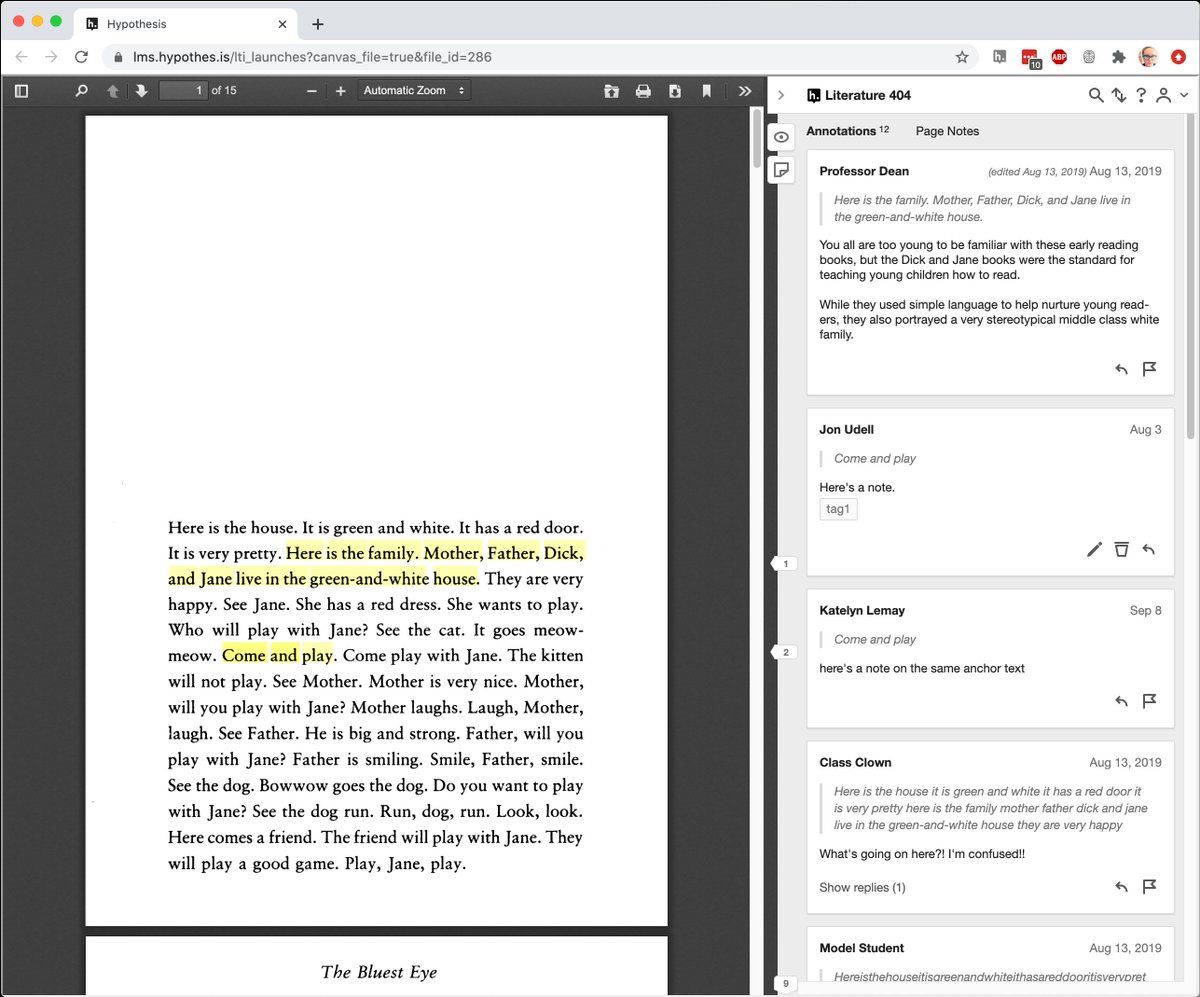Click the tag1 tag
The height and width of the screenshot is (997, 1200).
tap(838, 509)
